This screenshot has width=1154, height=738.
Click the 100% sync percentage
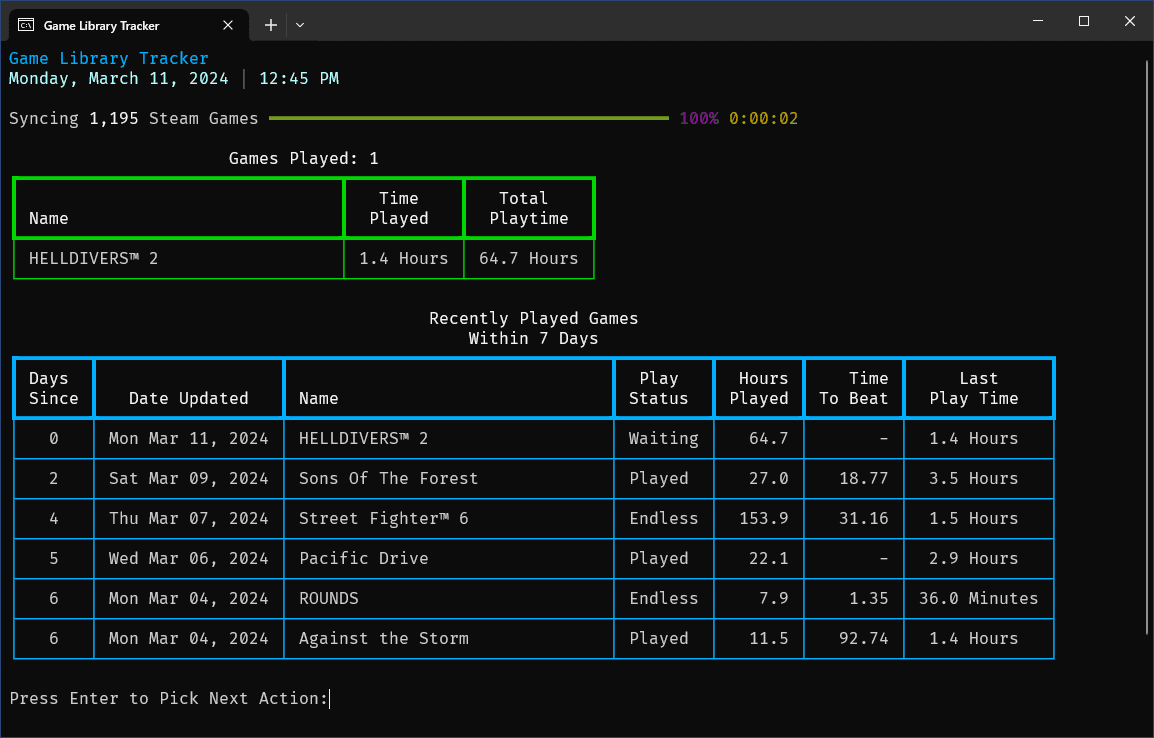click(x=698, y=118)
